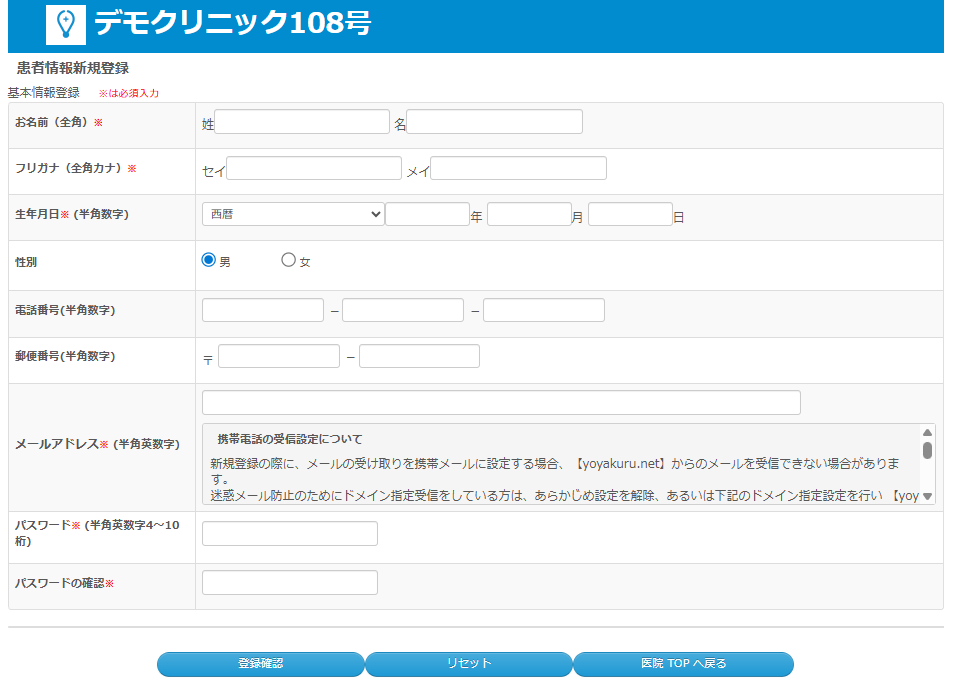Focus the first phone number box

263,310
